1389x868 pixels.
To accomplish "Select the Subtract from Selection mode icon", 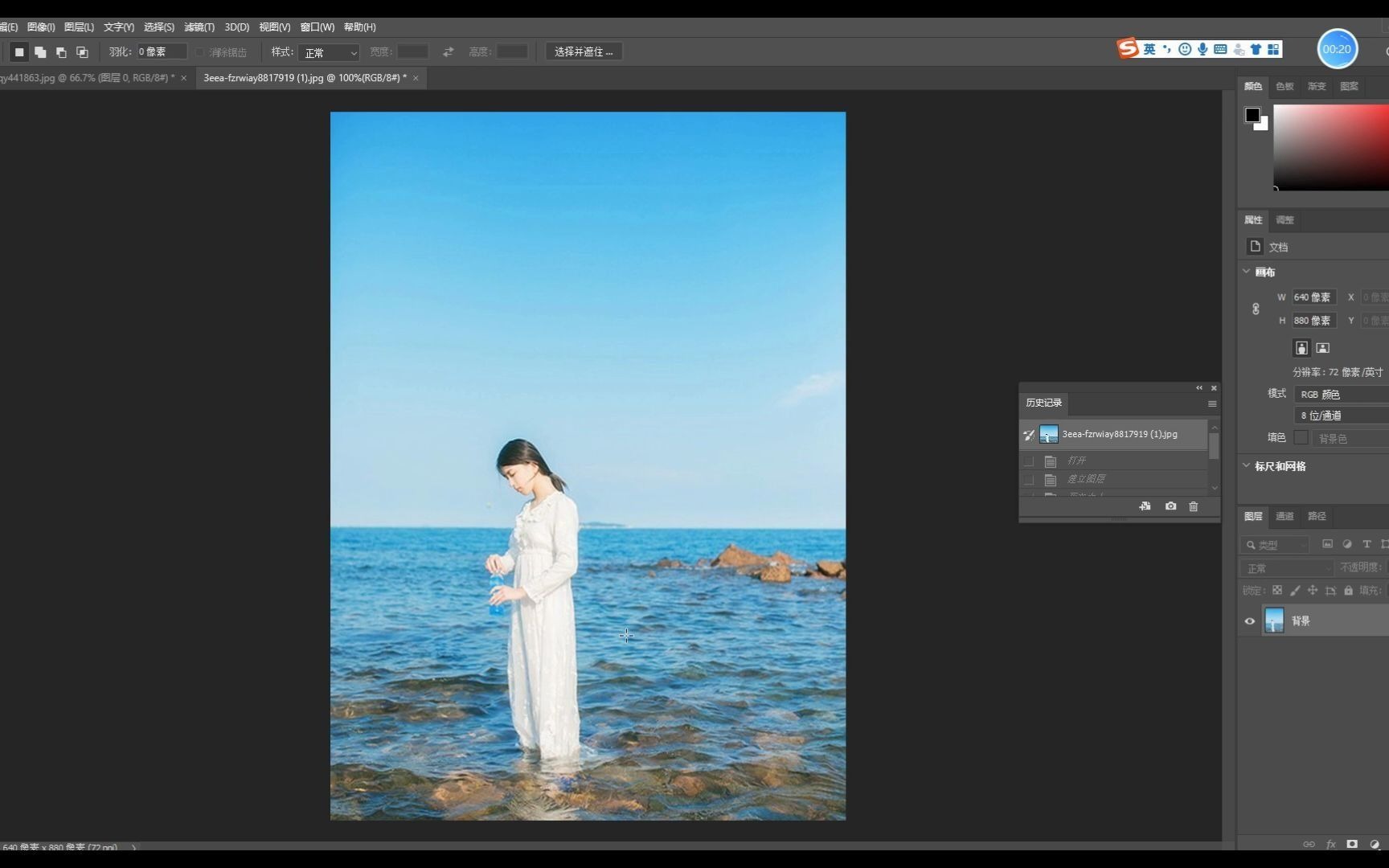I will coord(61,52).
